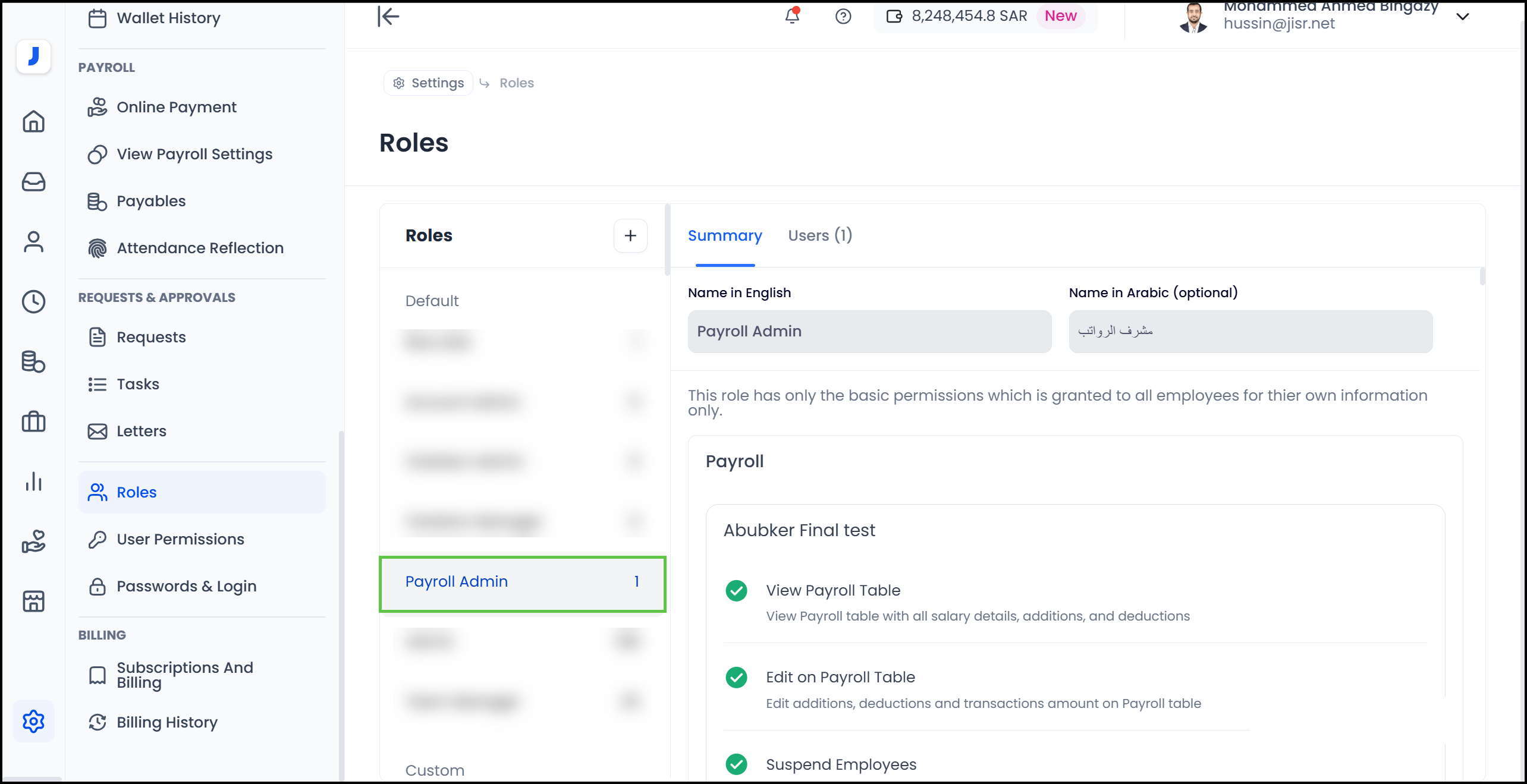Go to the Settings breadcrumb link
1527x784 pixels.
click(428, 83)
